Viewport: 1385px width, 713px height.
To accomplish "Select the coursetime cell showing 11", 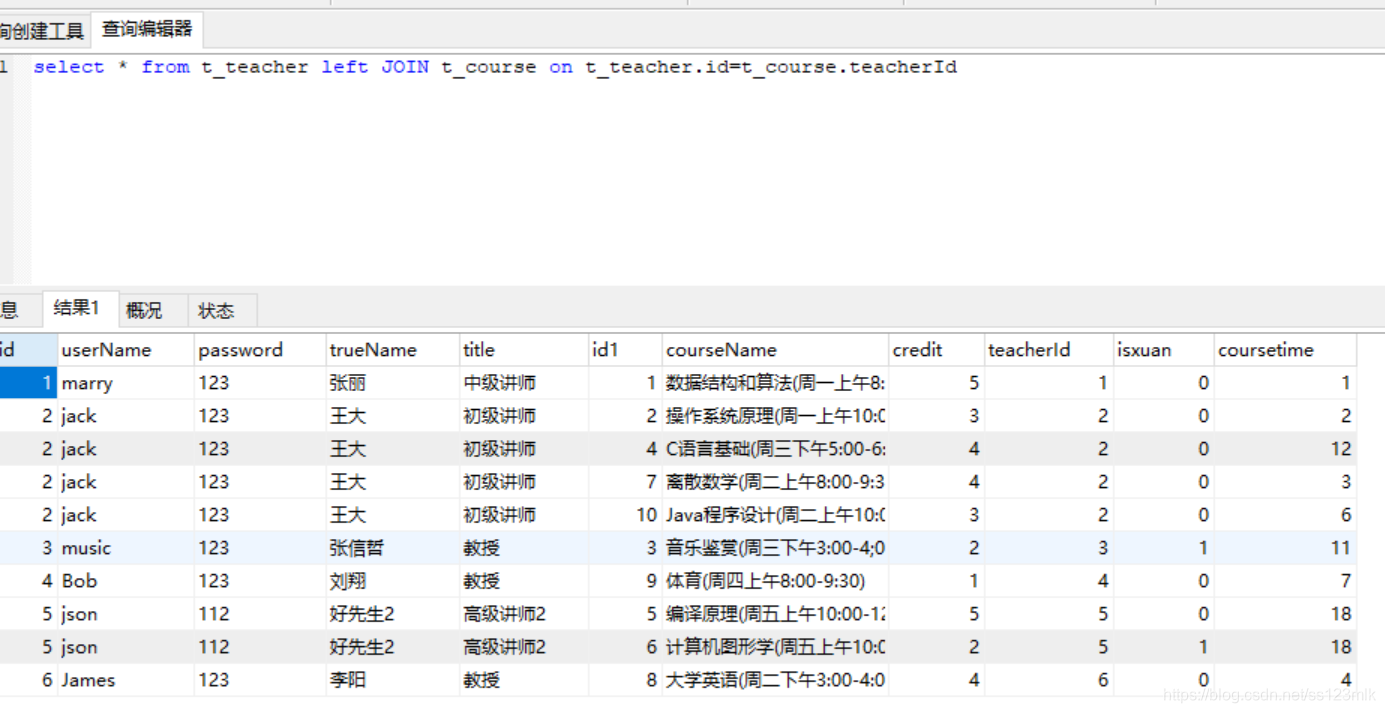I will point(1285,548).
